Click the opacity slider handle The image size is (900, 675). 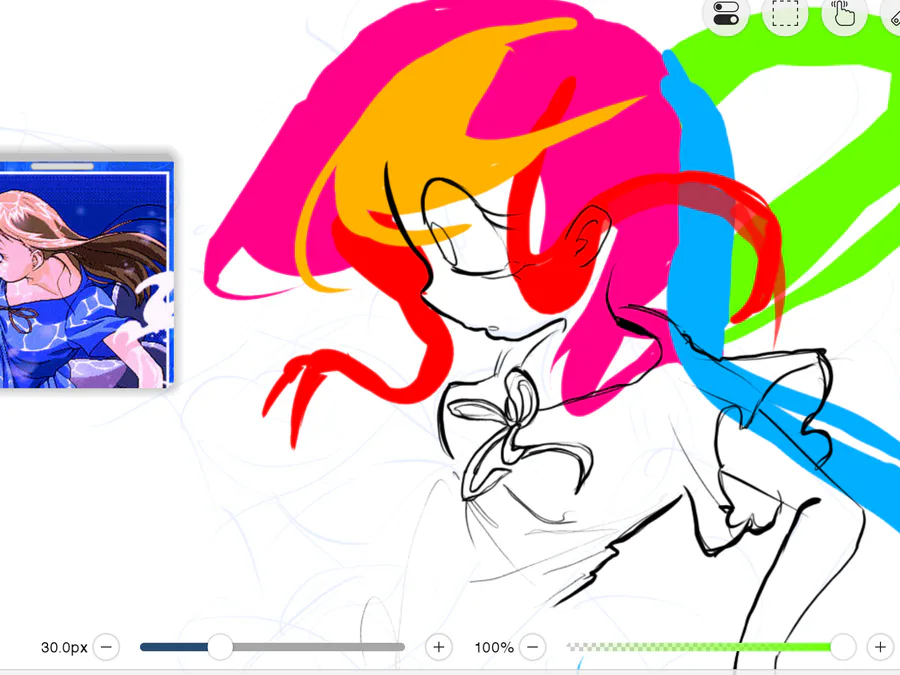843,647
